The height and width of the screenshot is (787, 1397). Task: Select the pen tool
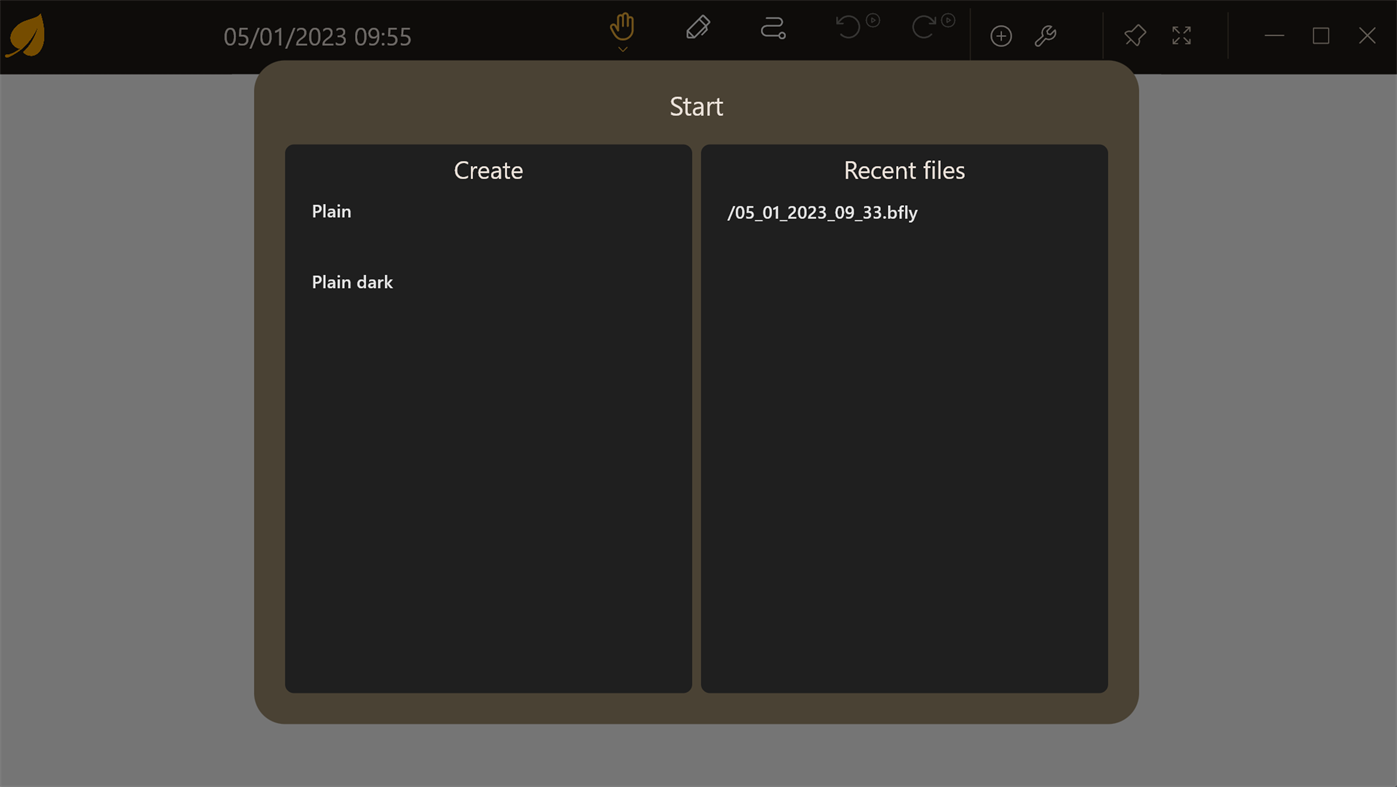(697, 27)
